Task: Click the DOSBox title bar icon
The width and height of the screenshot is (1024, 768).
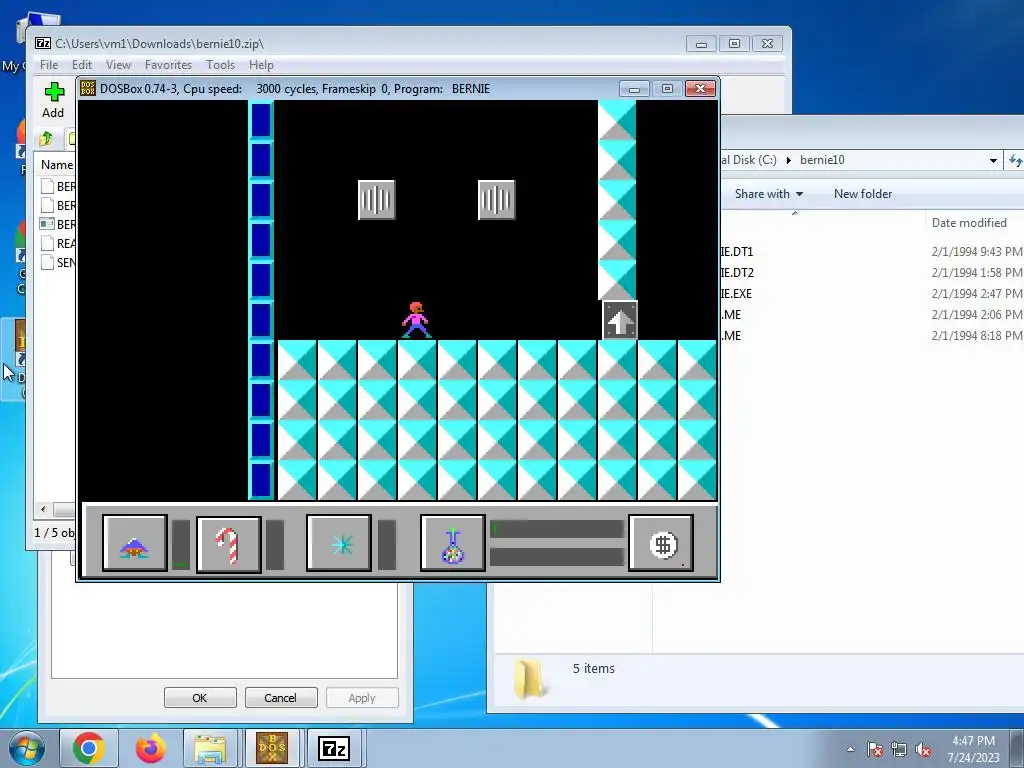Action: pos(88,89)
